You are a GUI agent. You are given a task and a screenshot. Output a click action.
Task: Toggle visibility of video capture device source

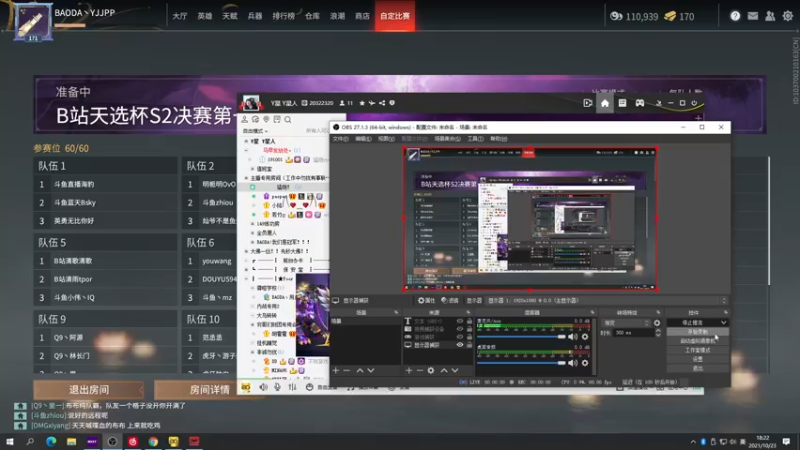(460, 329)
